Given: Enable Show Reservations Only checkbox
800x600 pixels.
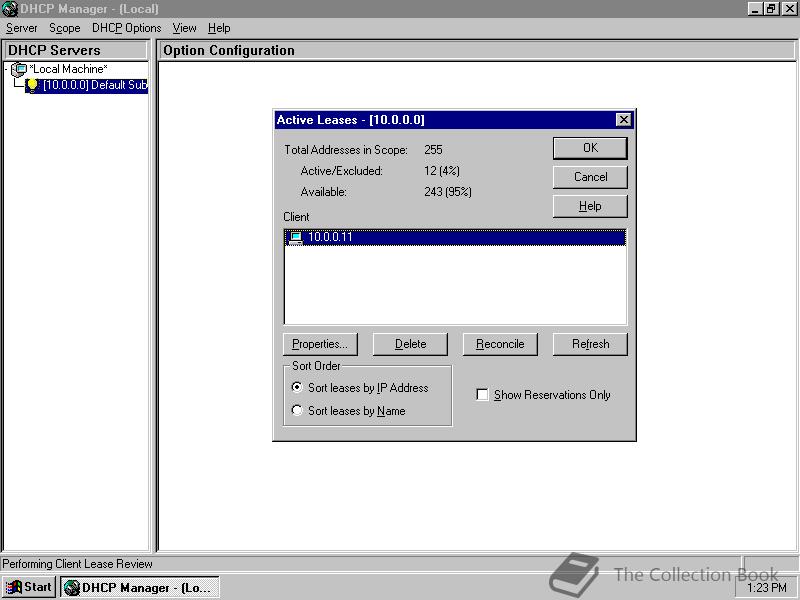Looking at the screenshot, I should click(482, 394).
